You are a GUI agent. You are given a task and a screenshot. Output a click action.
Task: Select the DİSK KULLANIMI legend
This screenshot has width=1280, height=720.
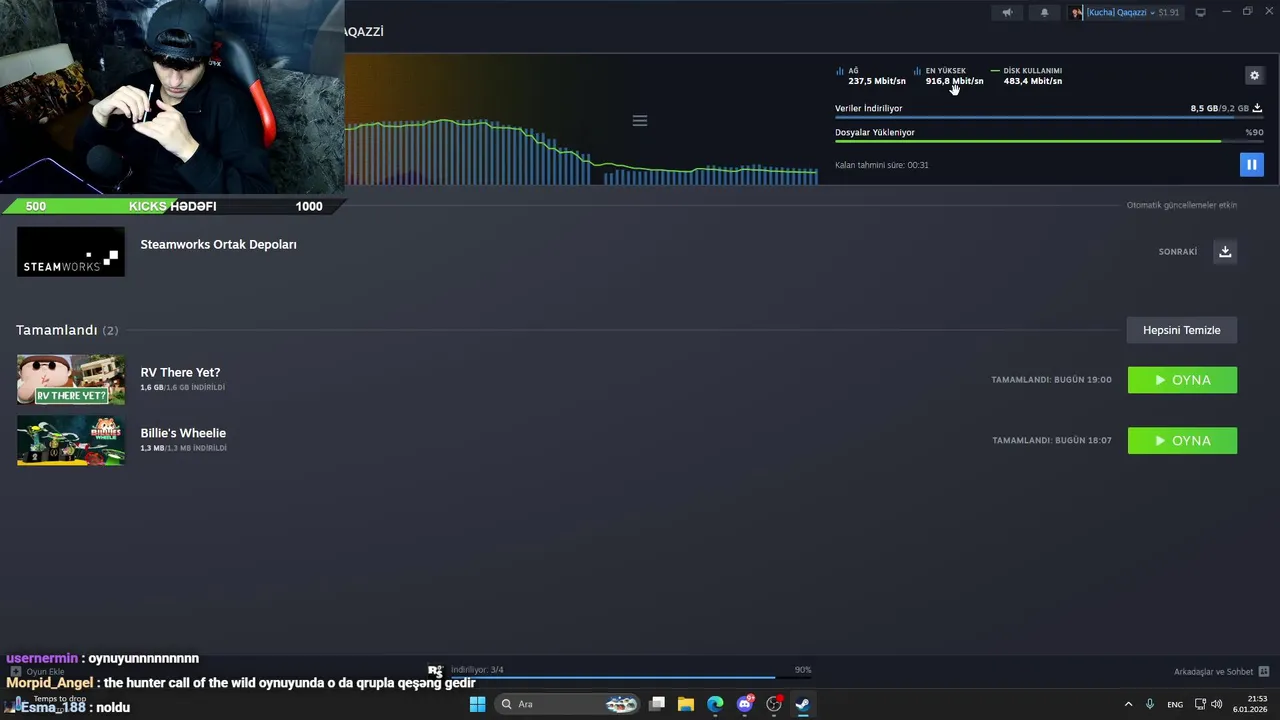pos(1026,76)
